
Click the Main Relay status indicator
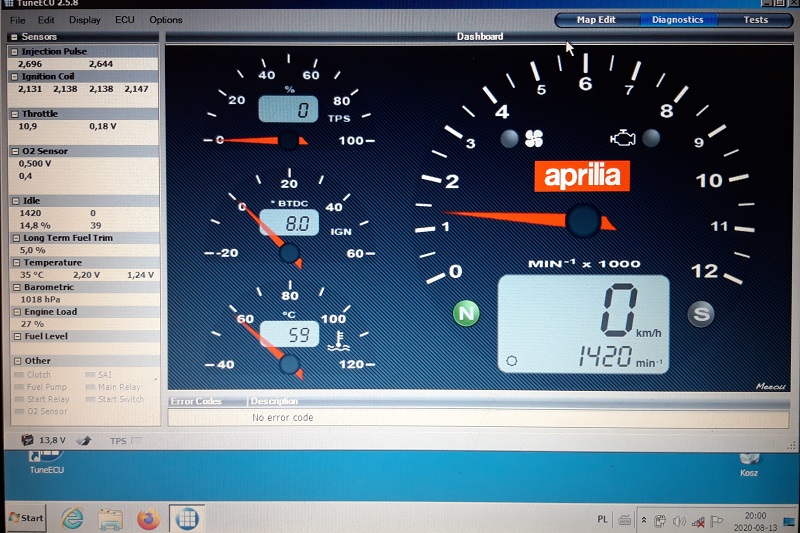click(x=90, y=387)
